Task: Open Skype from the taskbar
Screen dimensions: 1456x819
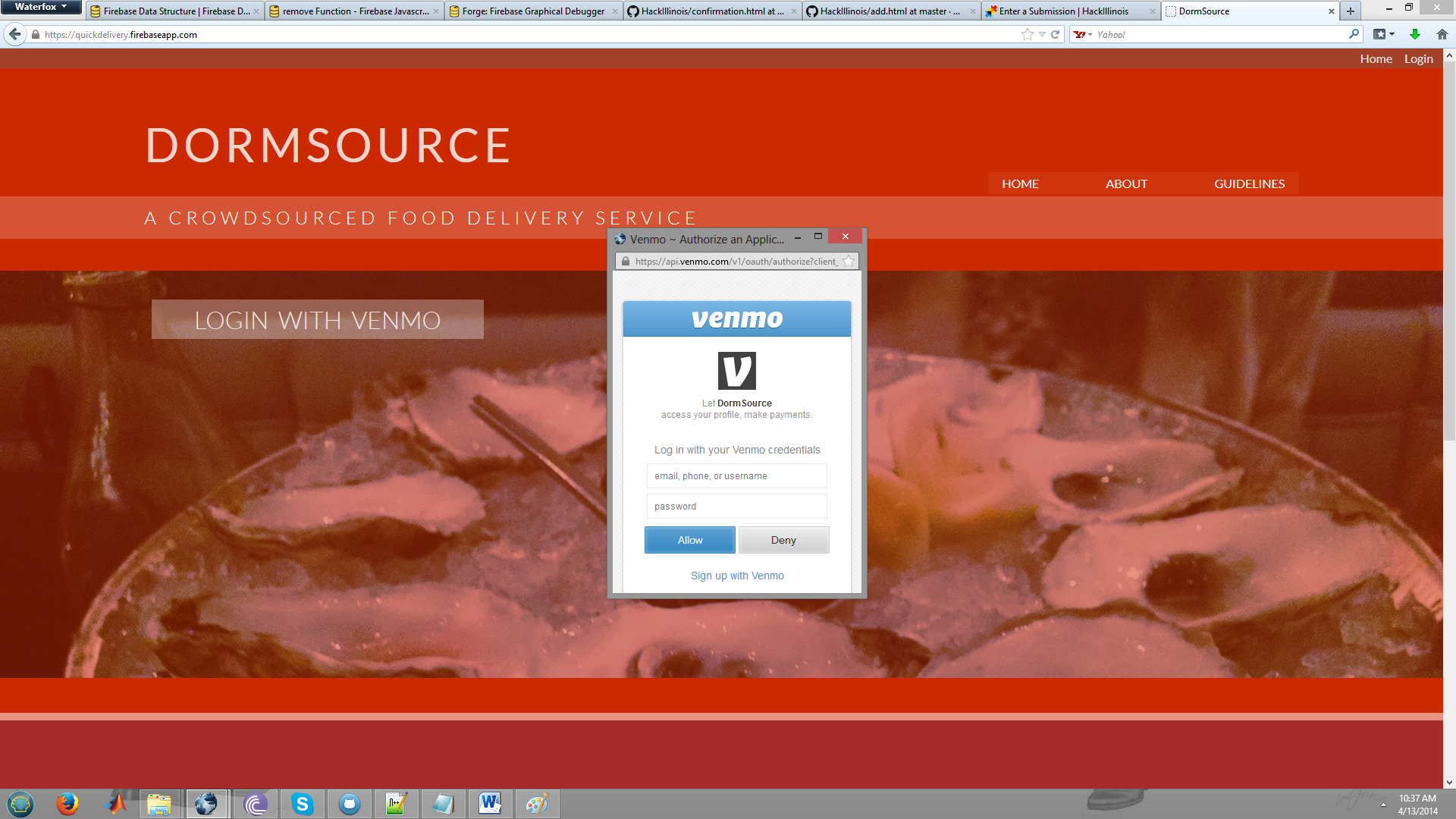Action: pos(303,804)
